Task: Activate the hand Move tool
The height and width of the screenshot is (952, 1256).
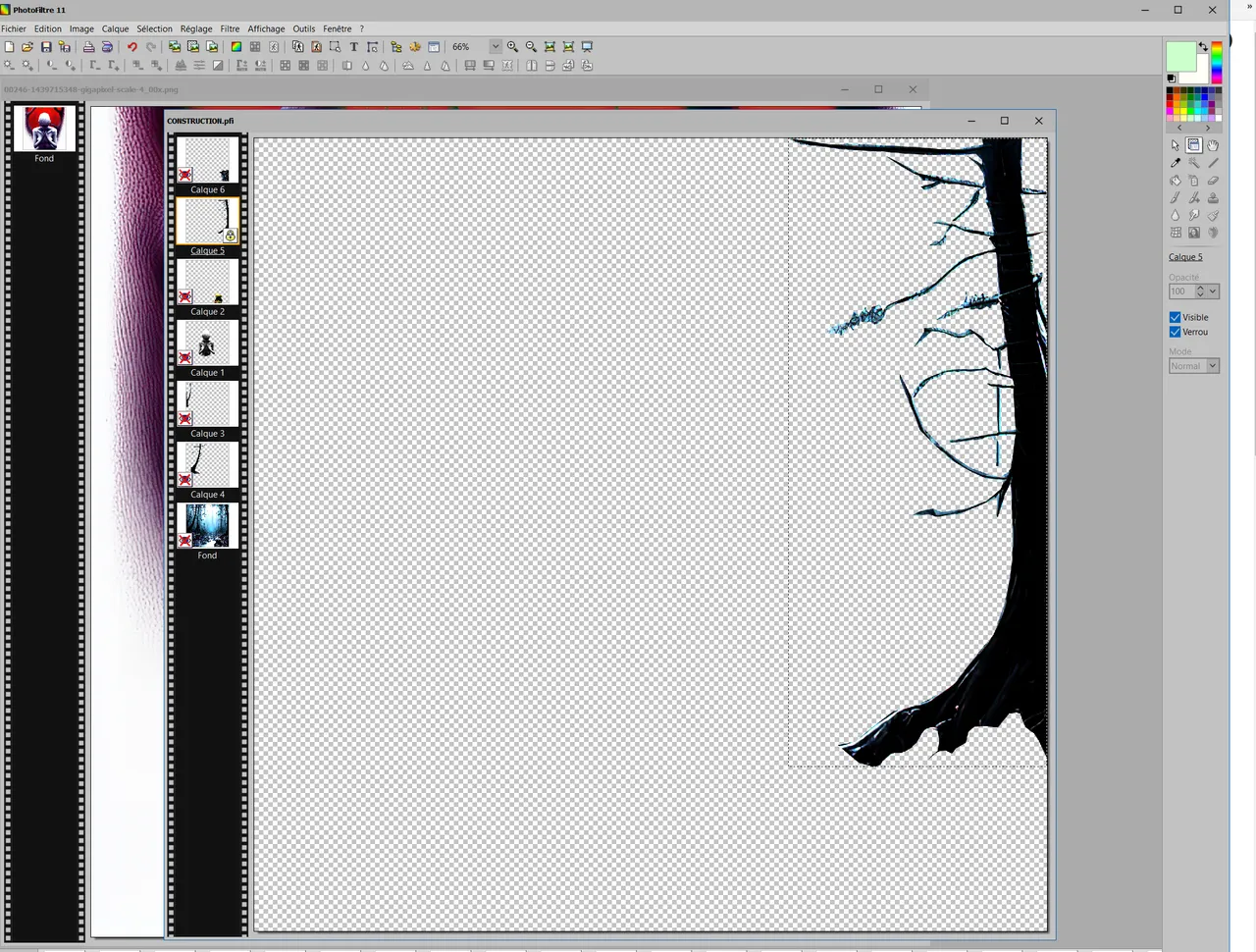Action: 1213,145
